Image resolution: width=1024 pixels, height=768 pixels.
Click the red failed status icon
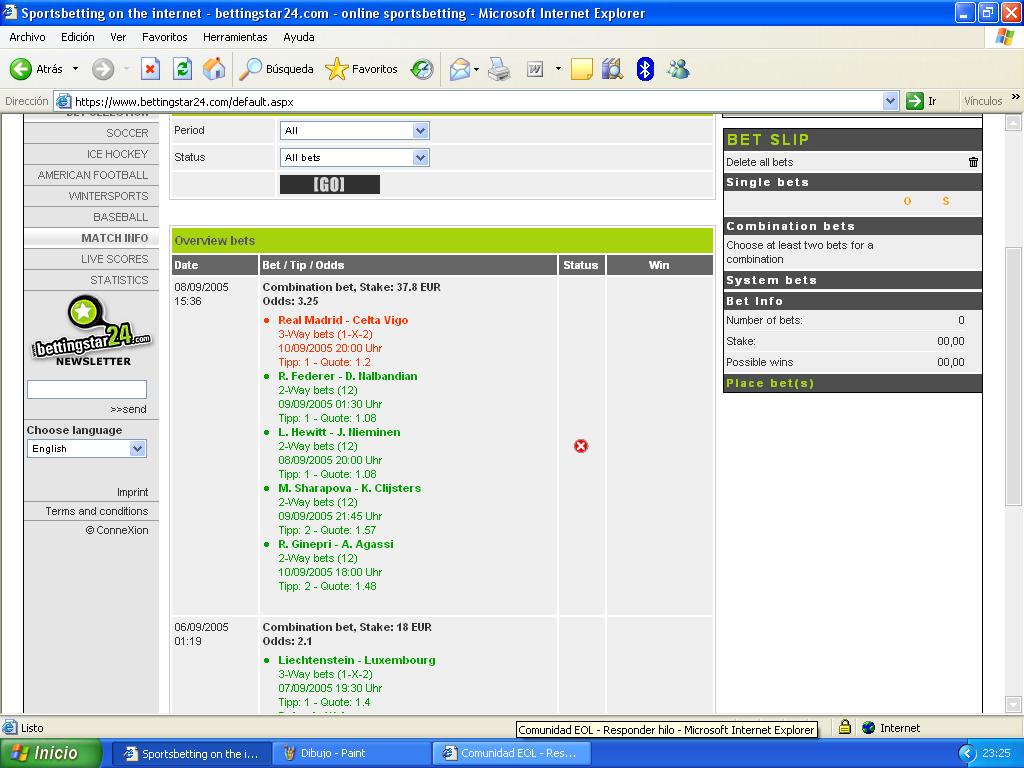pos(581,445)
